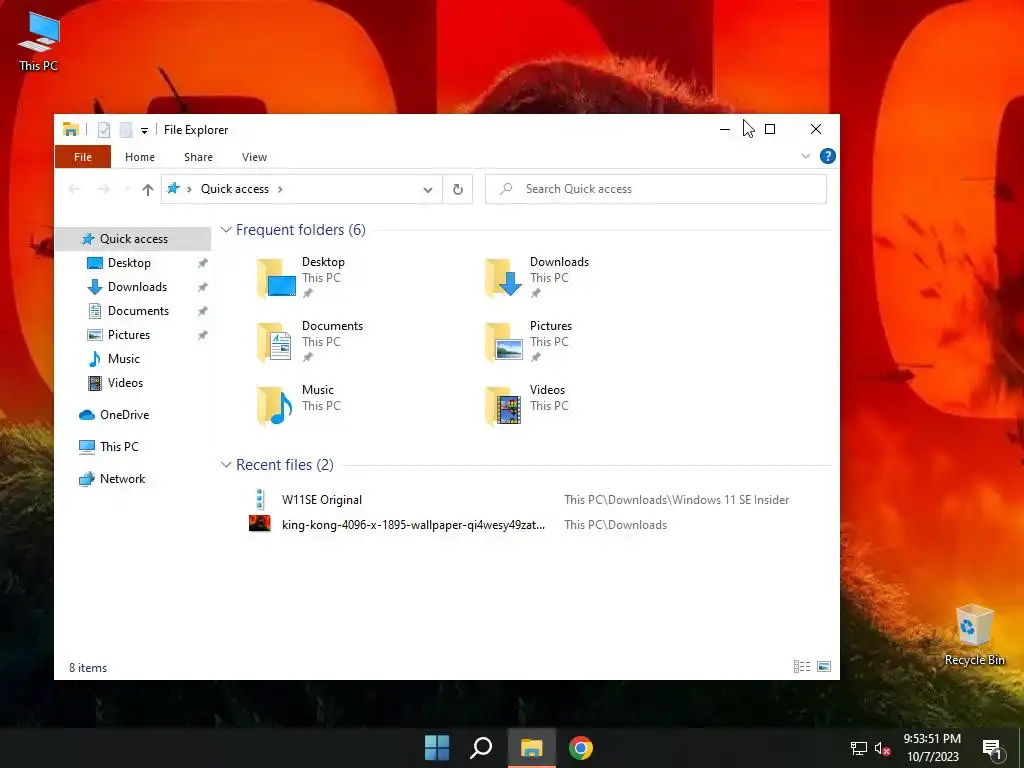
Task: Open Customize Quick Access Toolbar dropdown
Action: [144, 131]
